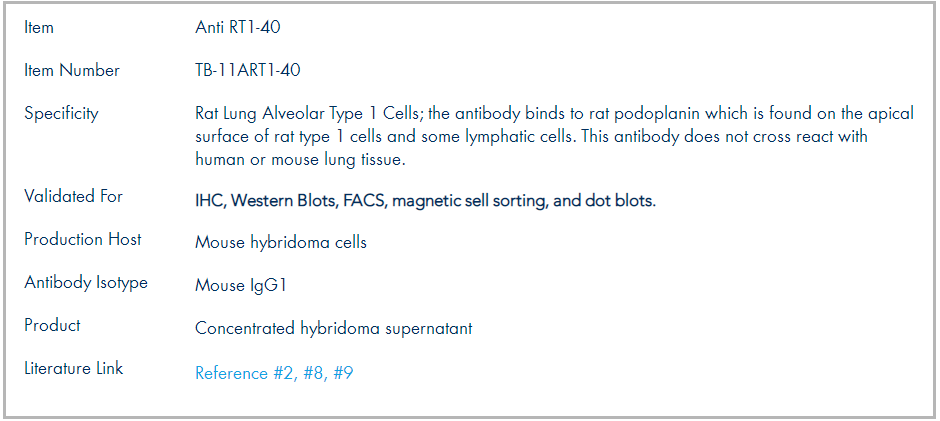Viewport: 940px width, 421px height.
Task: Click the Mouse IgG1 isotype value
Action: 241,285
